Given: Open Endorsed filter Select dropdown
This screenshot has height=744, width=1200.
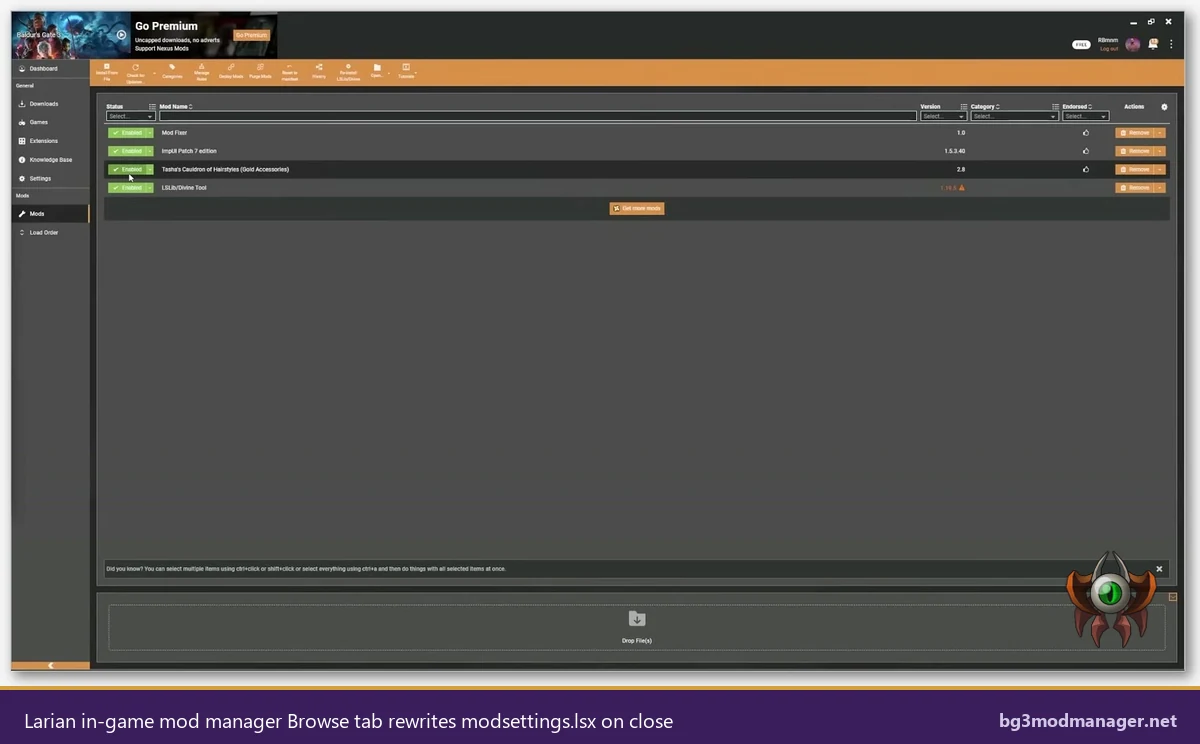Looking at the screenshot, I should tap(1086, 116).
